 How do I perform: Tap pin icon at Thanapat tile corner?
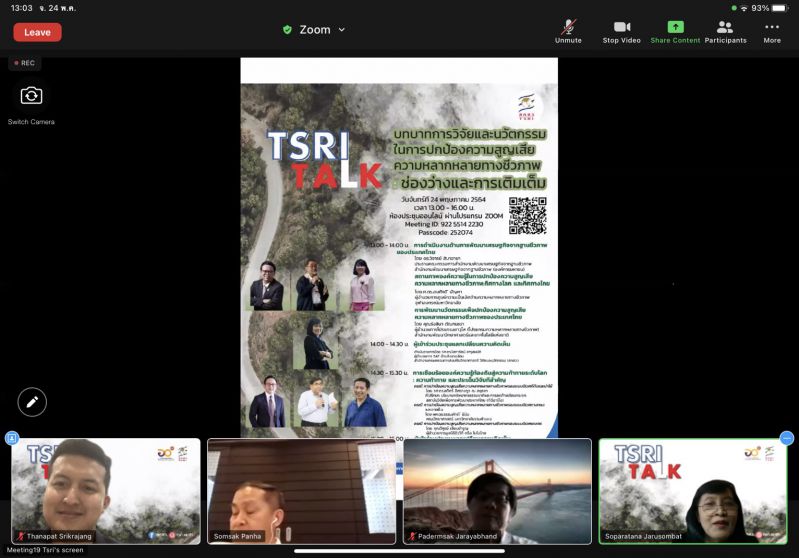12,438
